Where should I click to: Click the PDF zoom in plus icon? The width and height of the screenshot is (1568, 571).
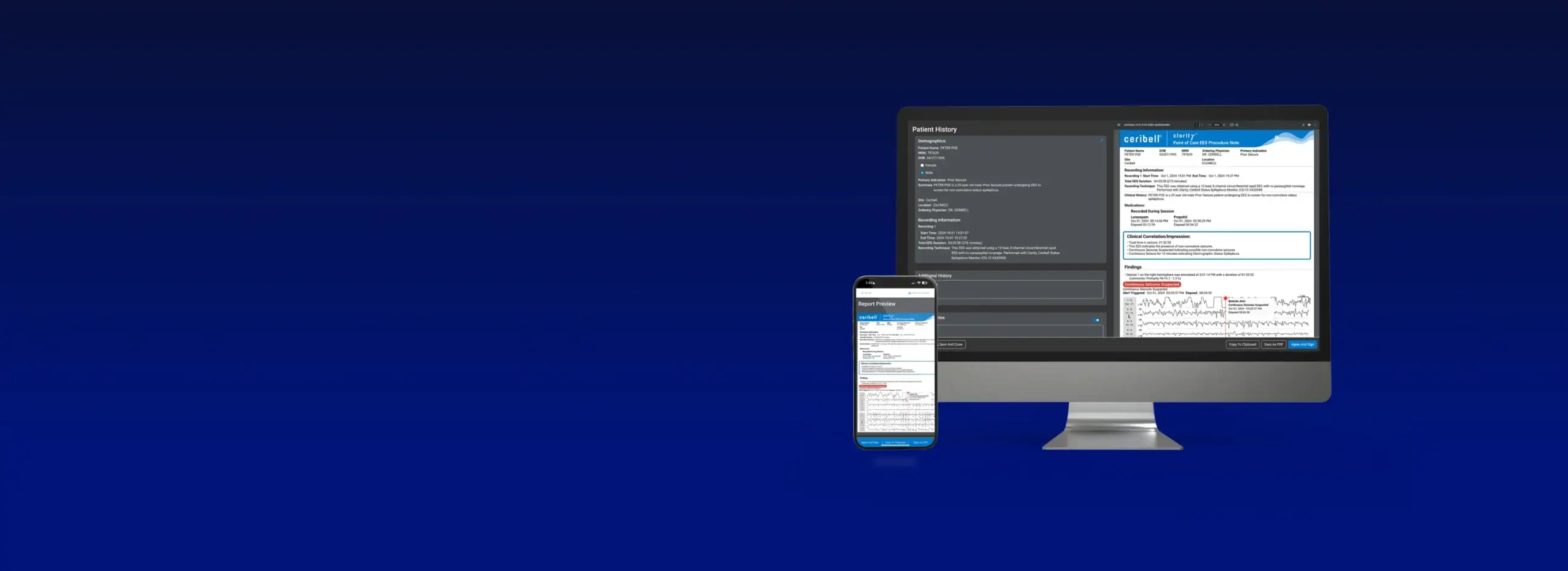coord(1224,125)
